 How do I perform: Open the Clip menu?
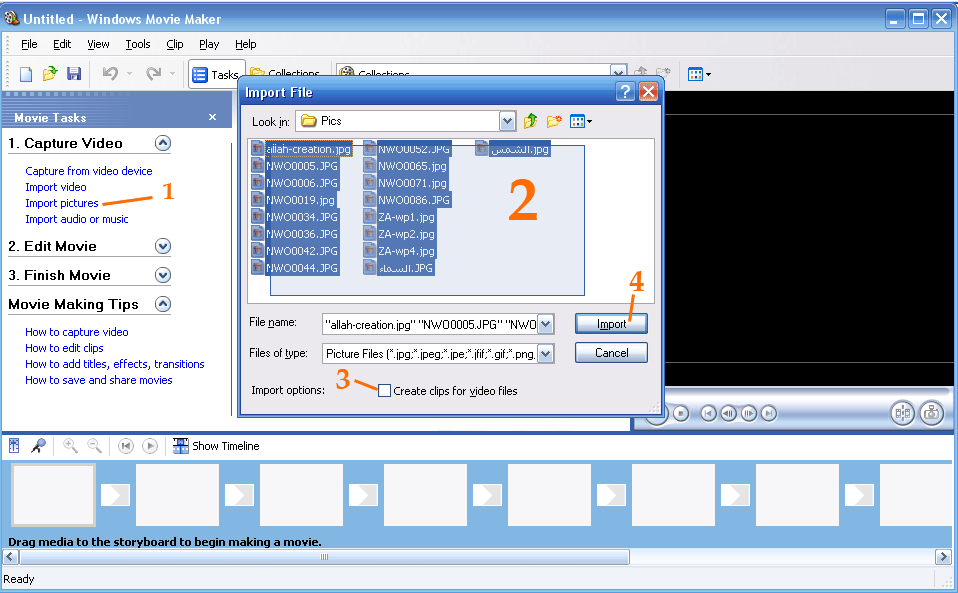tap(175, 44)
